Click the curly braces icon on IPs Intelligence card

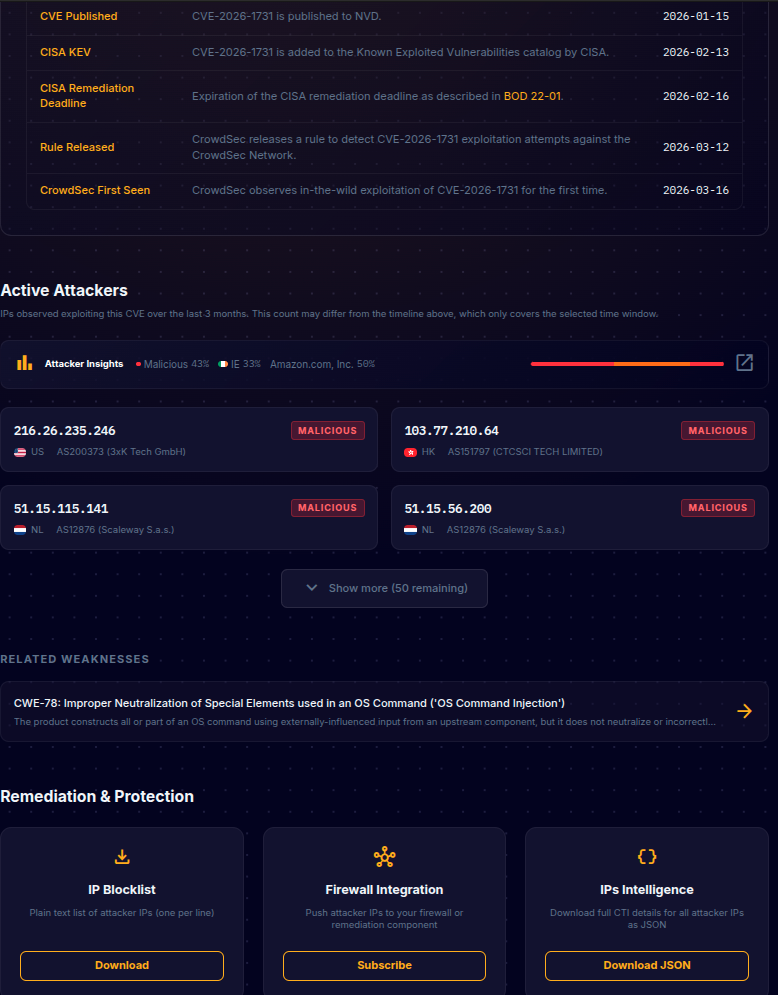(x=646, y=856)
